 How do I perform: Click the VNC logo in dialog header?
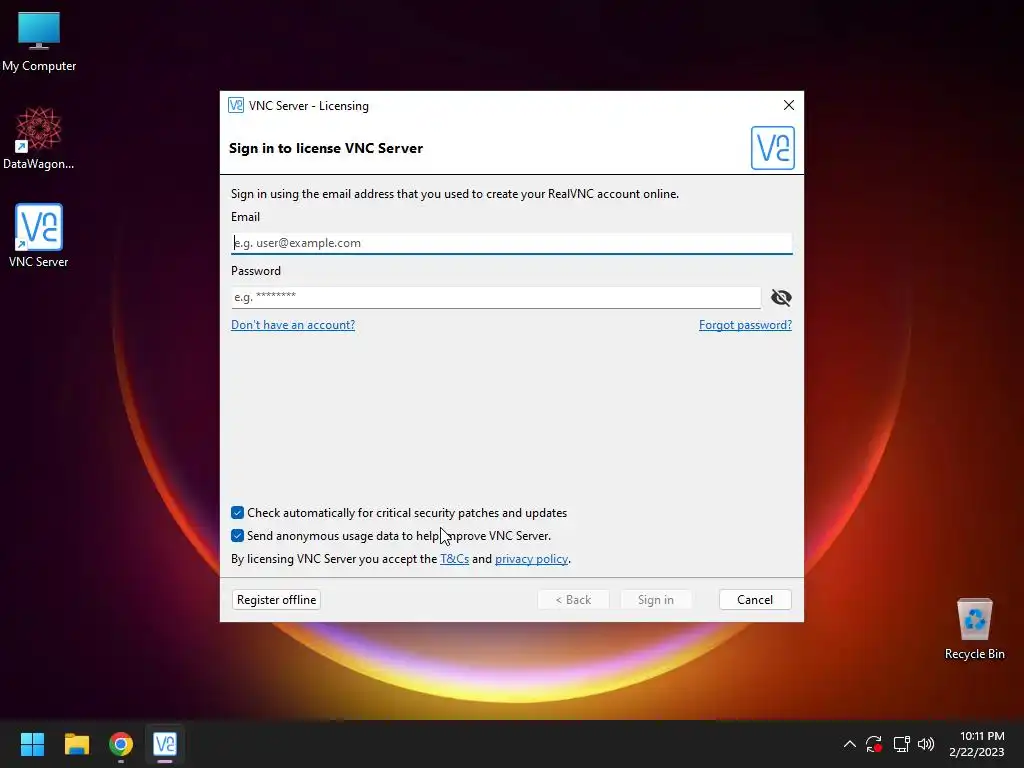pyautogui.click(x=773, y=148)
